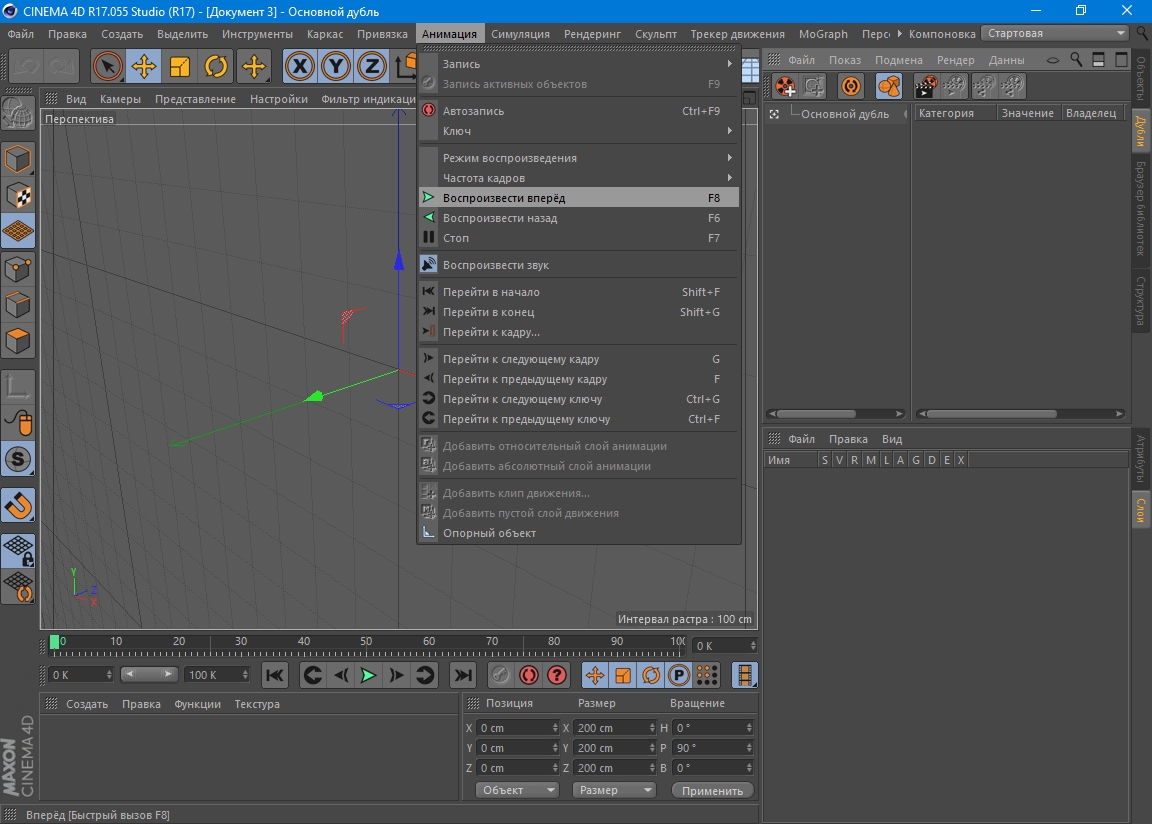
Task: Click the Go to Start playback button
Action: tap(275, 675)
